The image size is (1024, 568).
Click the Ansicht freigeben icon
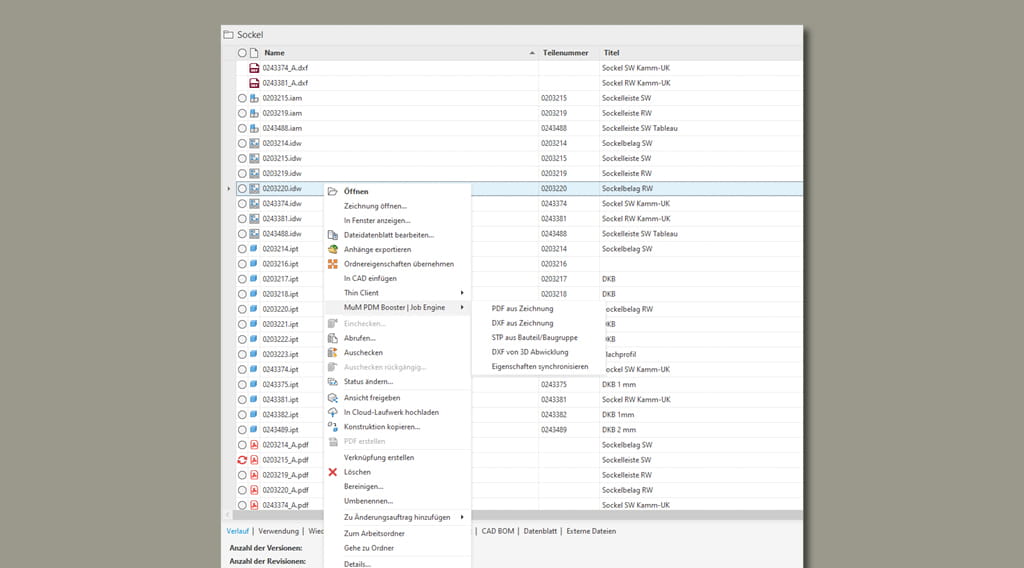coord(333,397)
